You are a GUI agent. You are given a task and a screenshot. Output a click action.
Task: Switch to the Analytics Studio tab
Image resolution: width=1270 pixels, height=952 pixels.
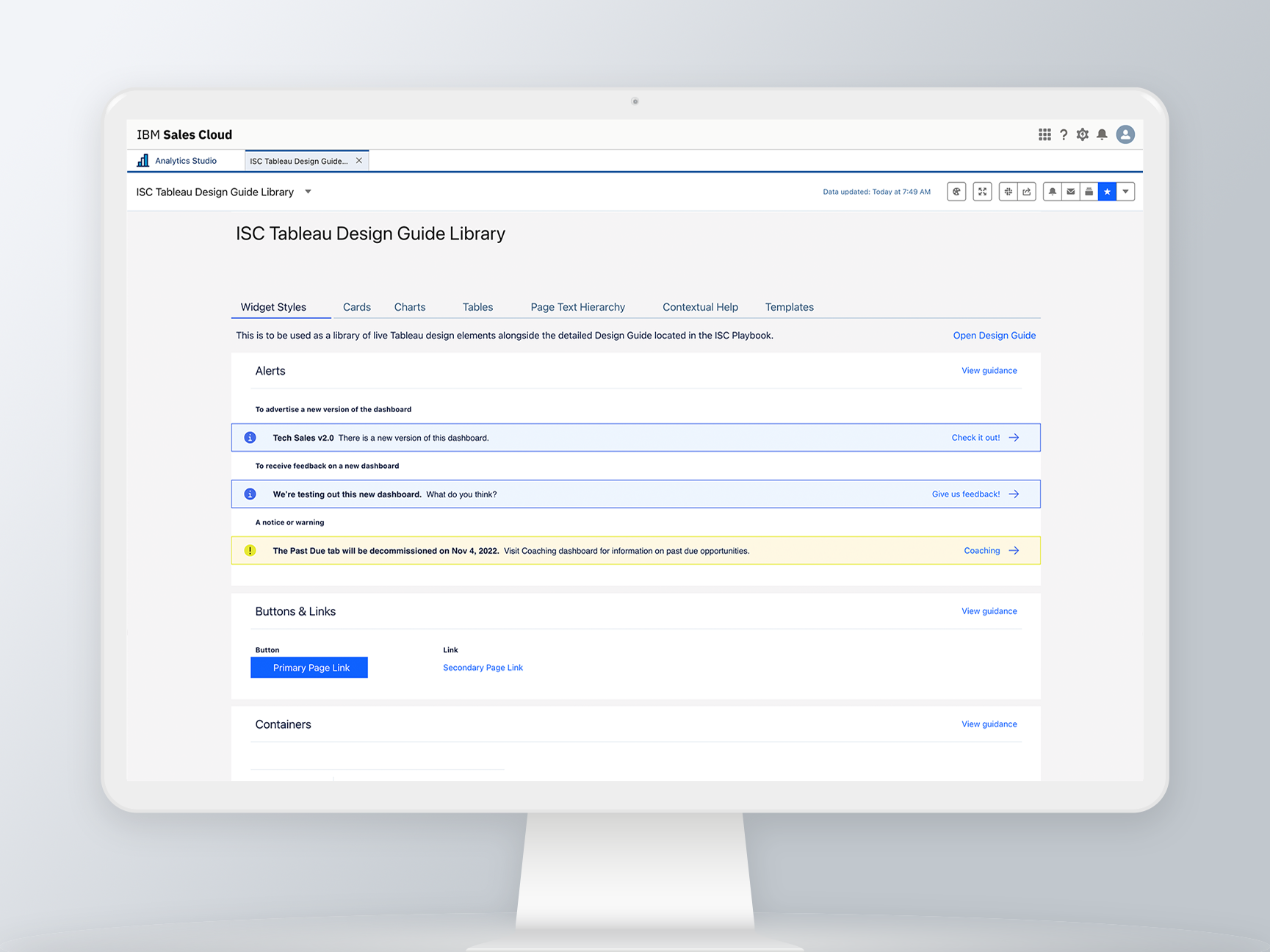[x=186, y=161]
